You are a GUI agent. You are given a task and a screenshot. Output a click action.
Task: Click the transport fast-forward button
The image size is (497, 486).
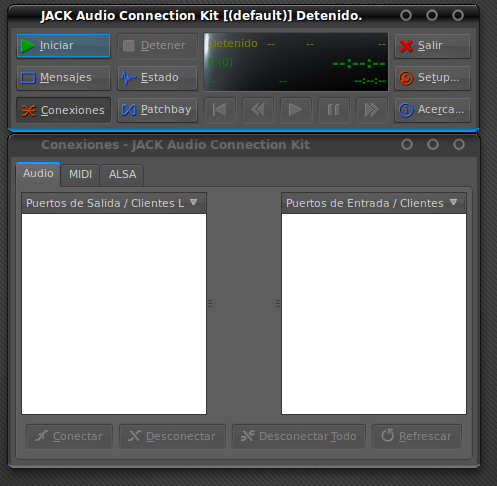pos(372,110)
